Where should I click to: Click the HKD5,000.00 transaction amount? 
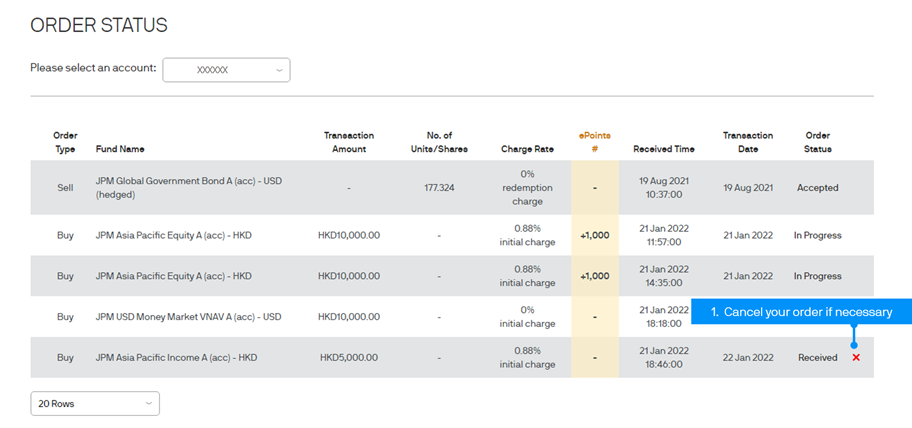(349, 358)
